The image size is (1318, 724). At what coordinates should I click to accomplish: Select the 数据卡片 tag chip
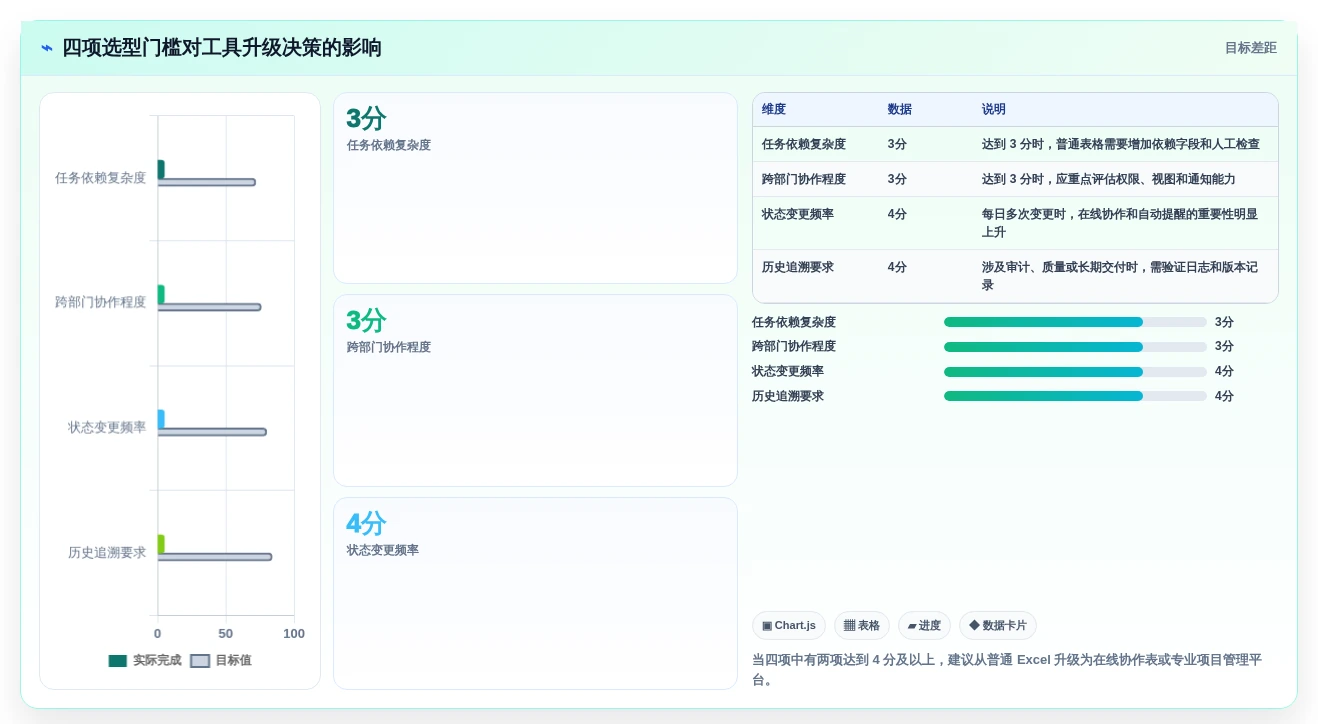(x=997, y=626)
